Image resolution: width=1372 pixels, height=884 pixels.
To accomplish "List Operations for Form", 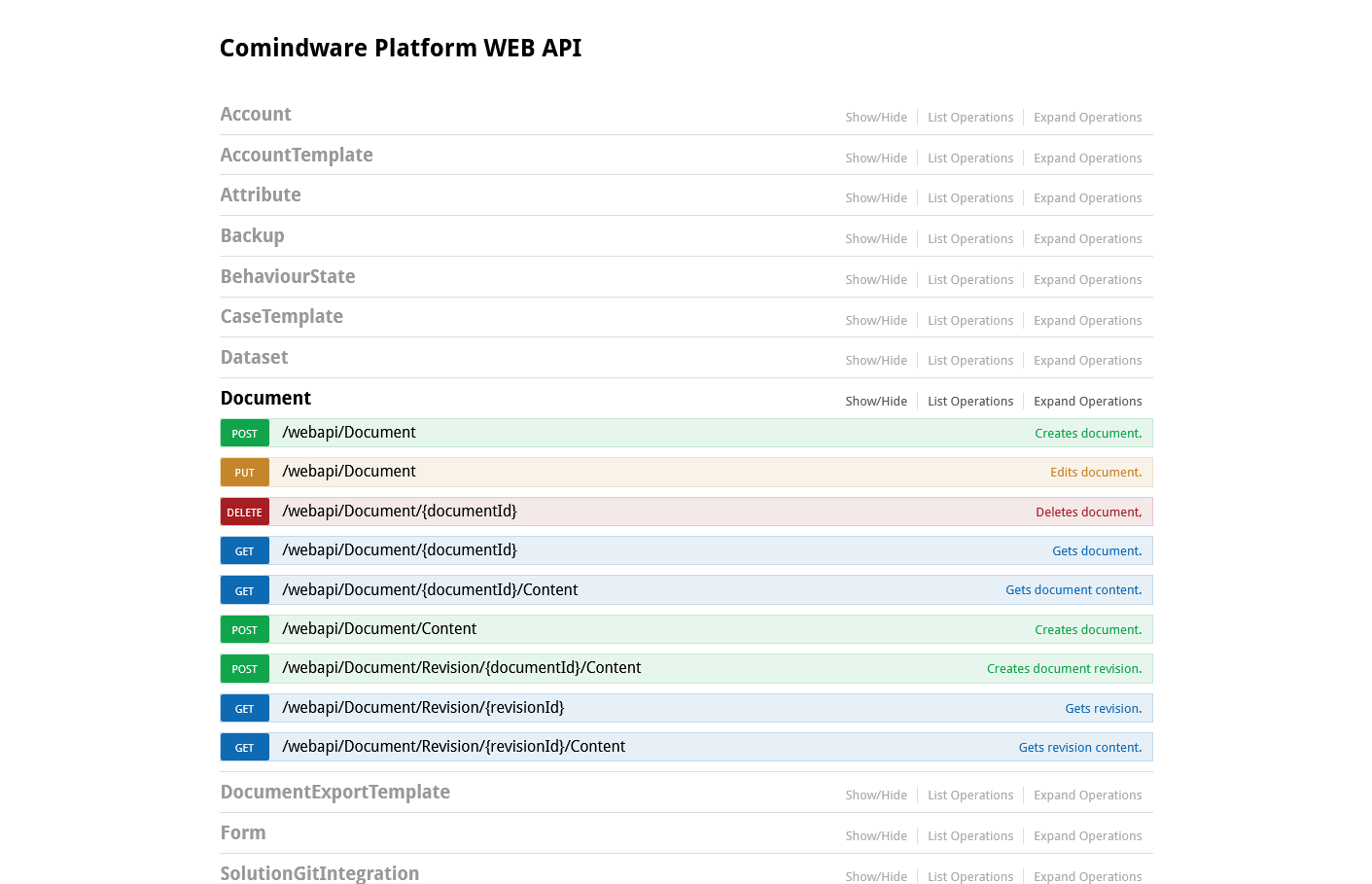I will (970, 836).
